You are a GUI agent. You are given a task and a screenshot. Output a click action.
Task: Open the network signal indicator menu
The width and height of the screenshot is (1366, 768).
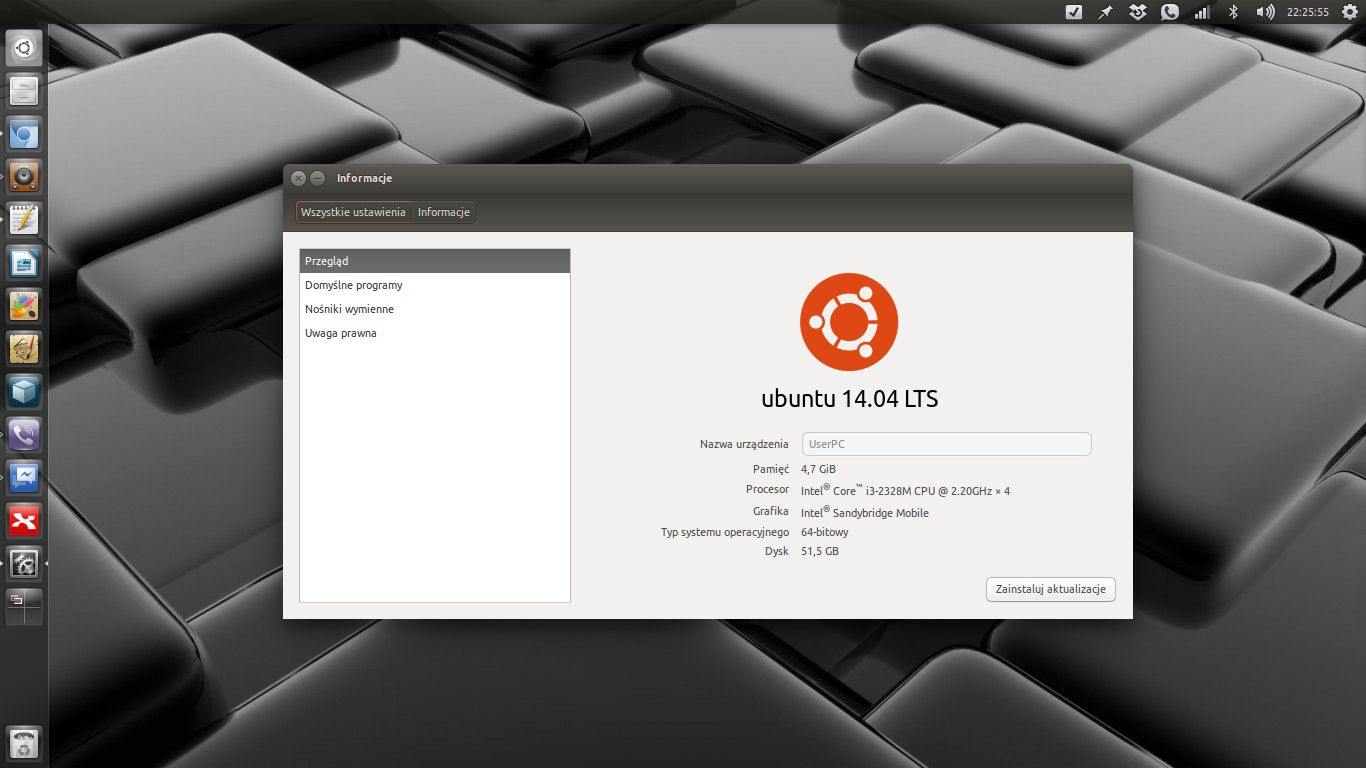pyautogui.click(x=1201, y=12)
